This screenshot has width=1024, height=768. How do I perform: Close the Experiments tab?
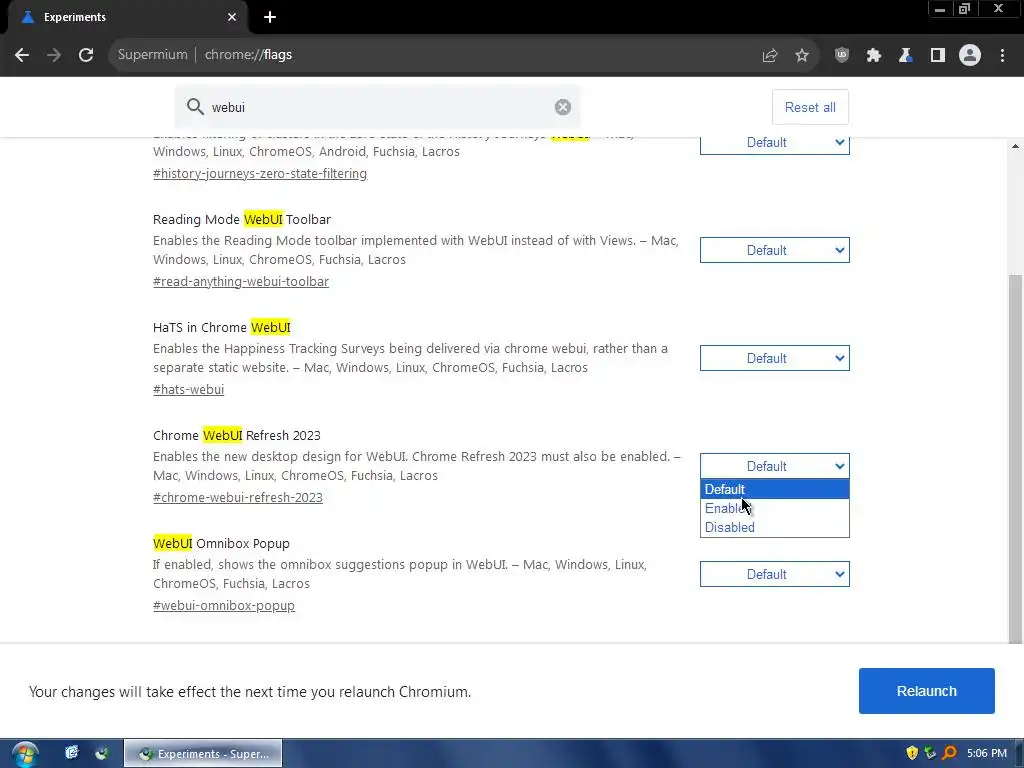232,17
